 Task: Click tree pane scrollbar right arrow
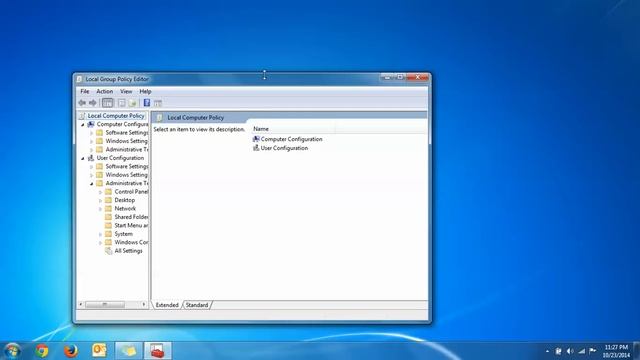pyautogui.click(x=144, y=304)
